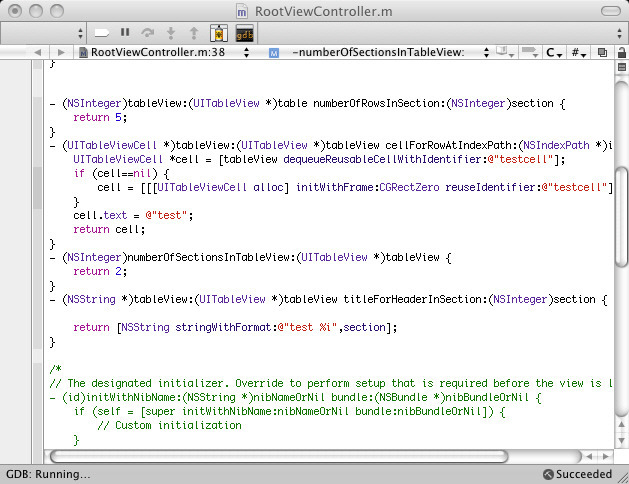The height and width of the screenshot is (484, 629).
Task: Click the '// Custom initialization' comment
Action: tap(169, 425)
